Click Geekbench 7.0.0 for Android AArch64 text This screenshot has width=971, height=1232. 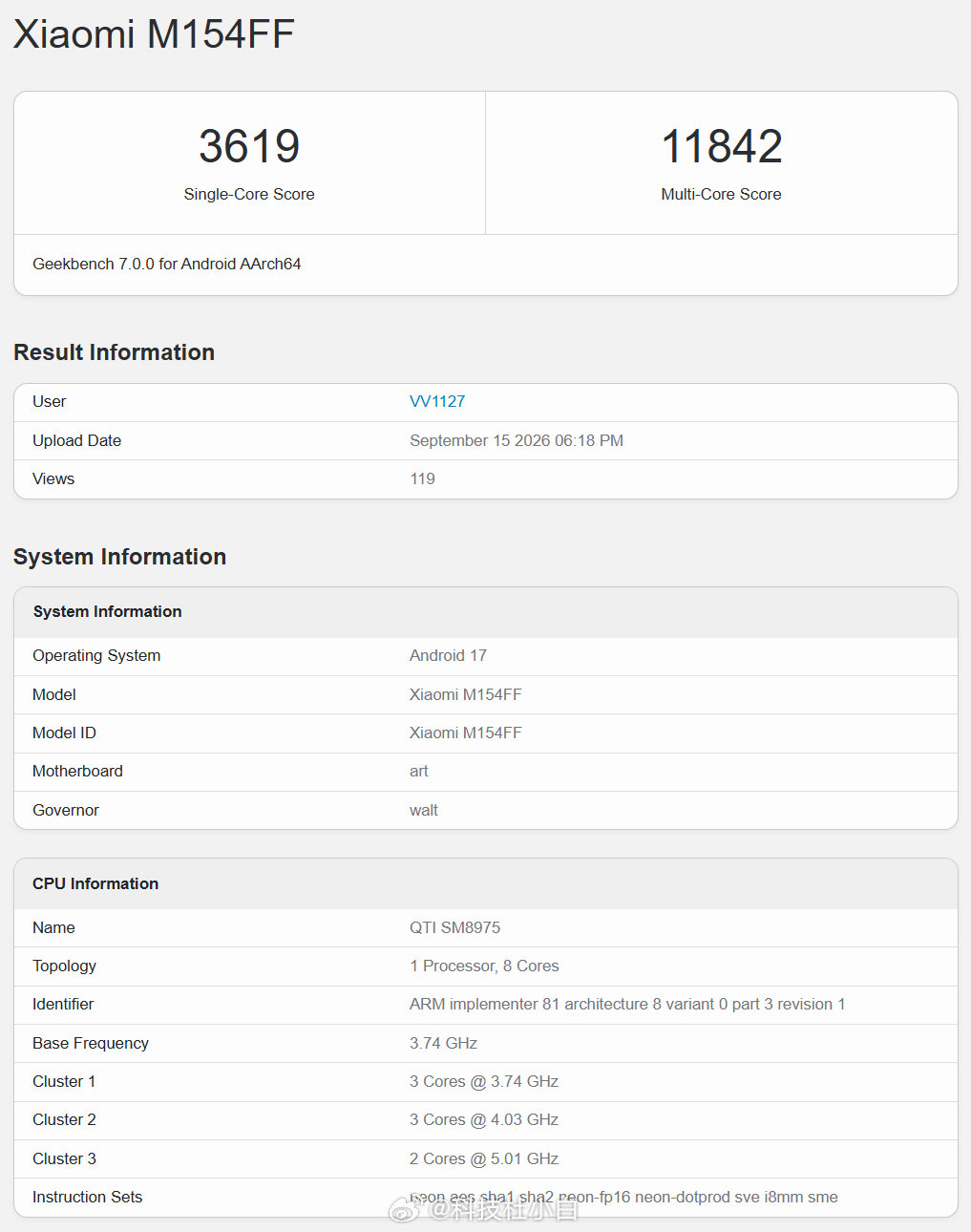(x=167, y=264)
